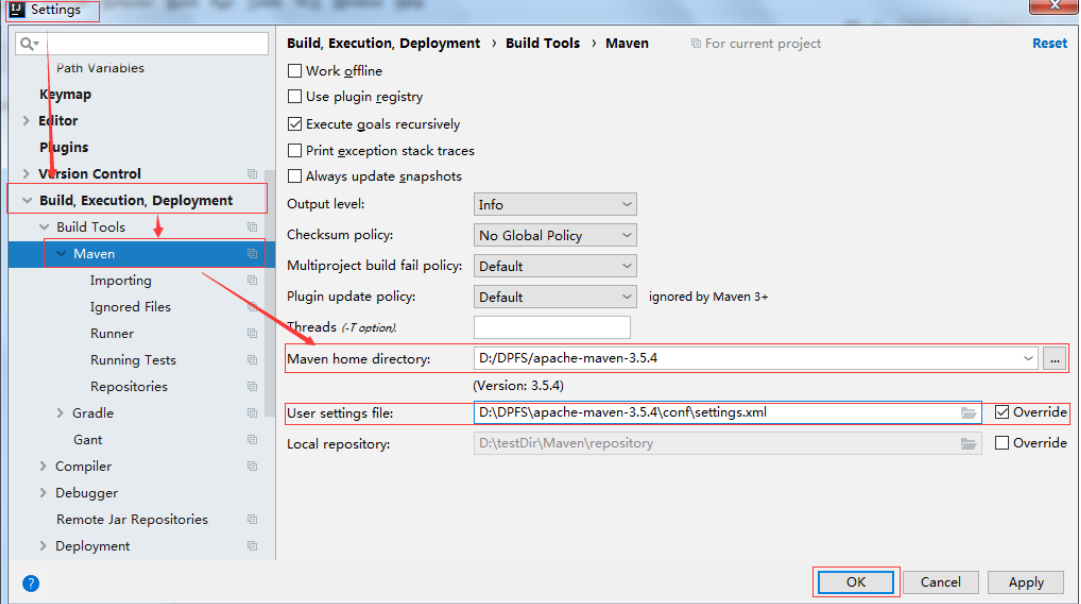Open Repositories under Maven
This screenshot has width=1081, height=604.
[x=129, y=387]
